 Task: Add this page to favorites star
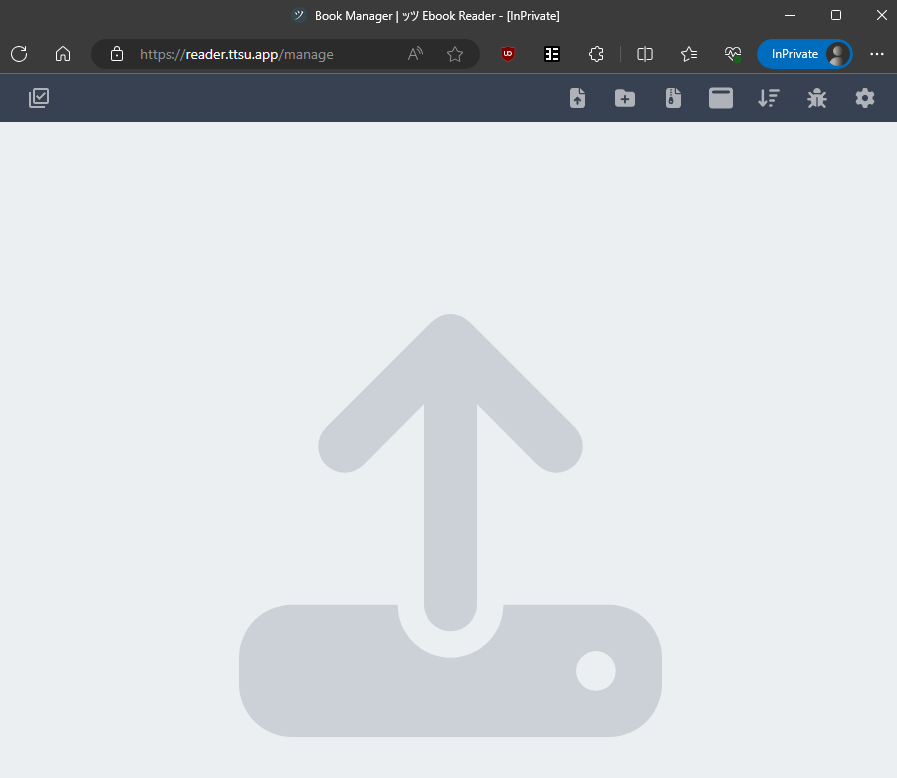click(455, 54)
